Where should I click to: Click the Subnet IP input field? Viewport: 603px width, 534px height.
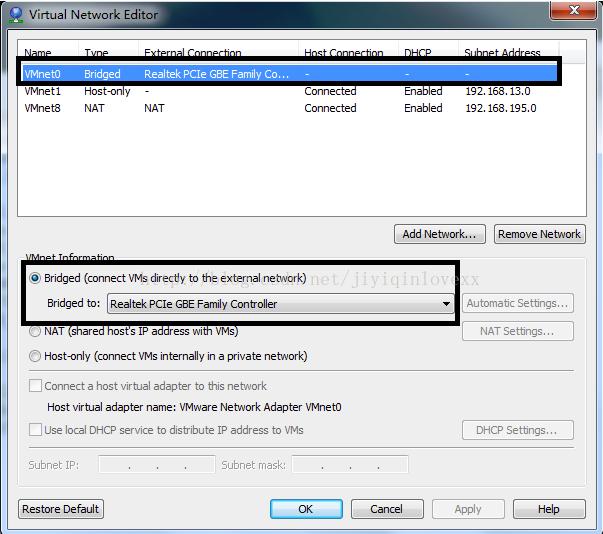pos(157,465)
